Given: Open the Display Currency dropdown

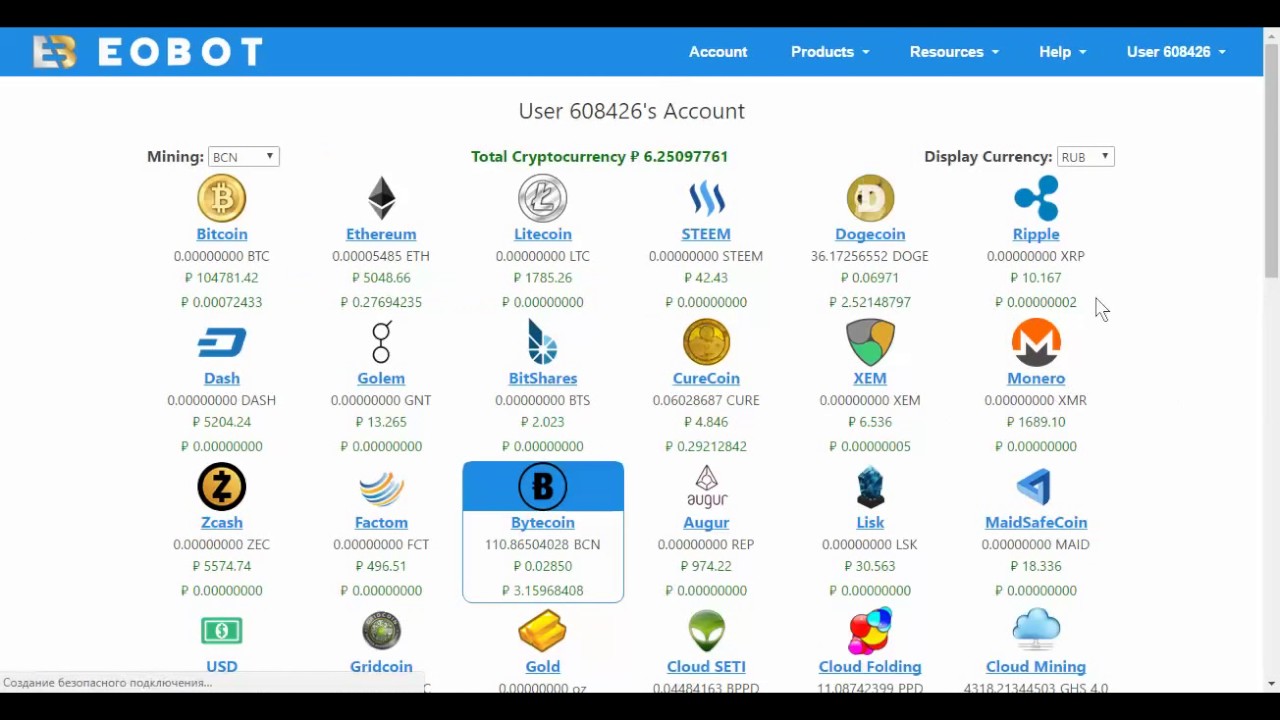Looking at the screenshot, I should 1085,157.
